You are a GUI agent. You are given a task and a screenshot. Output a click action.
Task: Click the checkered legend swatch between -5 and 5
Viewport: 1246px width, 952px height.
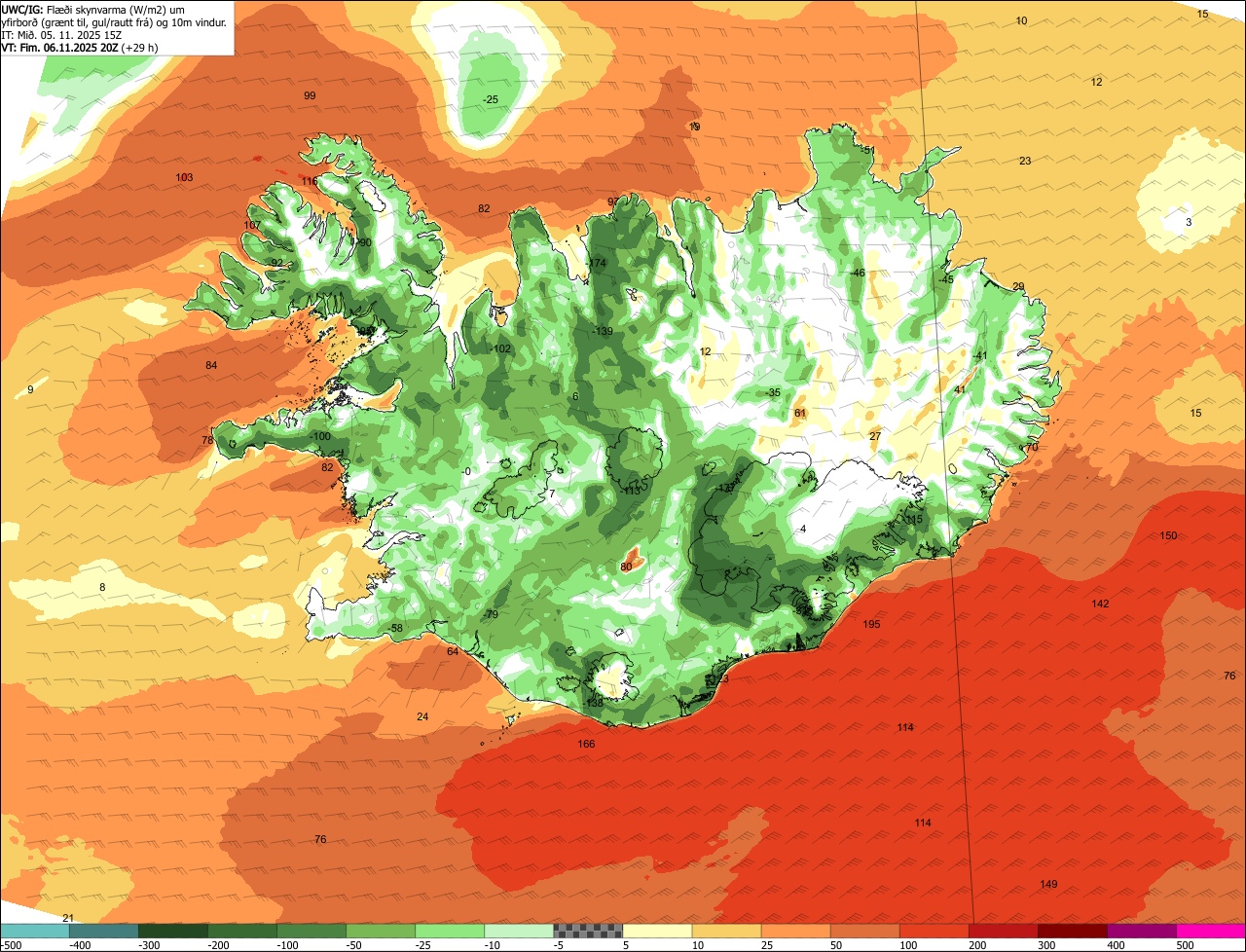click(x=588, y=931)
